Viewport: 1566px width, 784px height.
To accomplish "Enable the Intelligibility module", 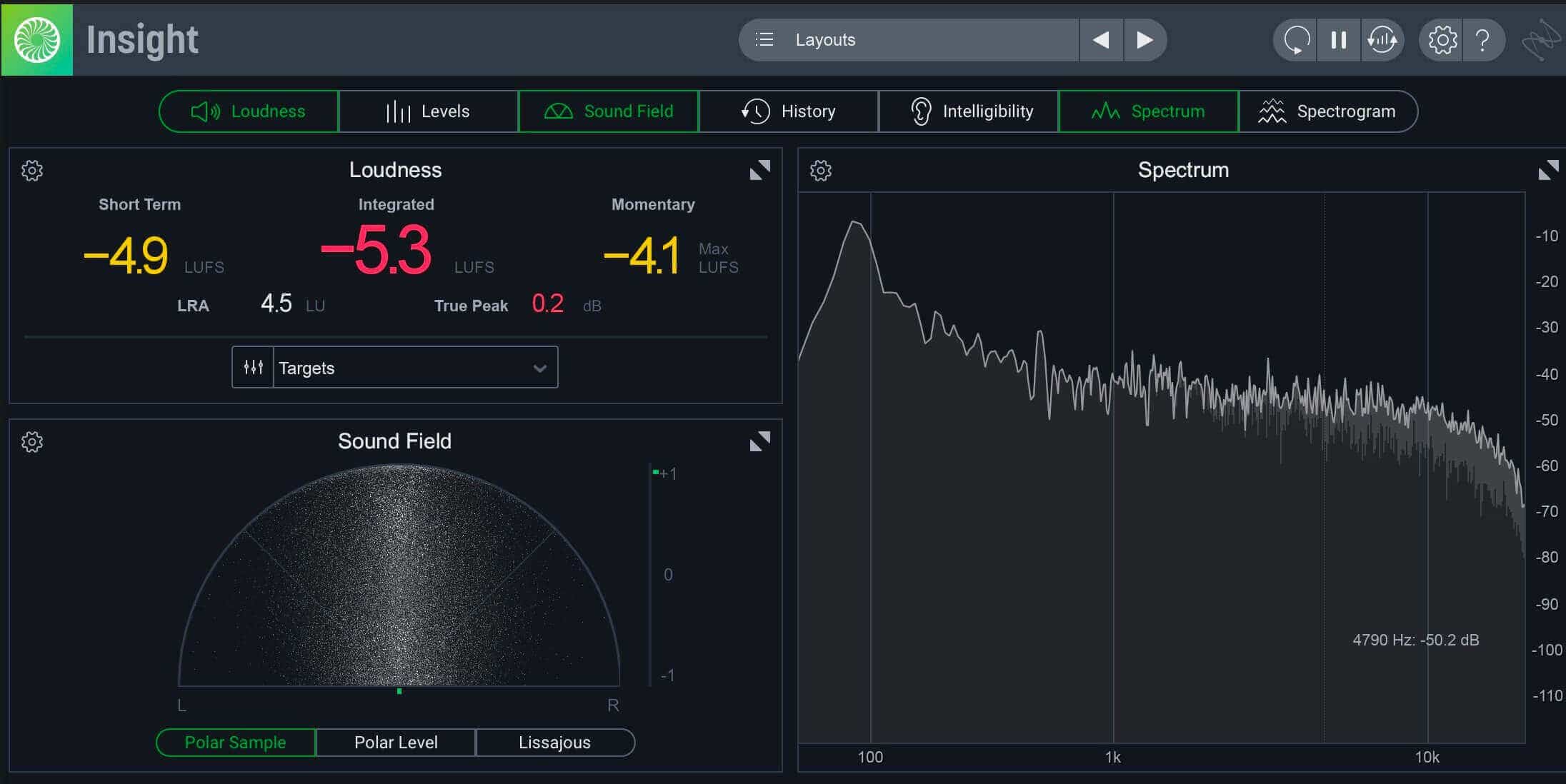I will 969,111.
